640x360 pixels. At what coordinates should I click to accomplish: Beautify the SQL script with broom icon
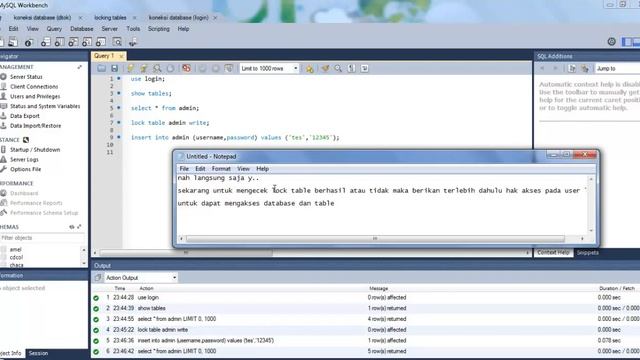pos(325,68)
